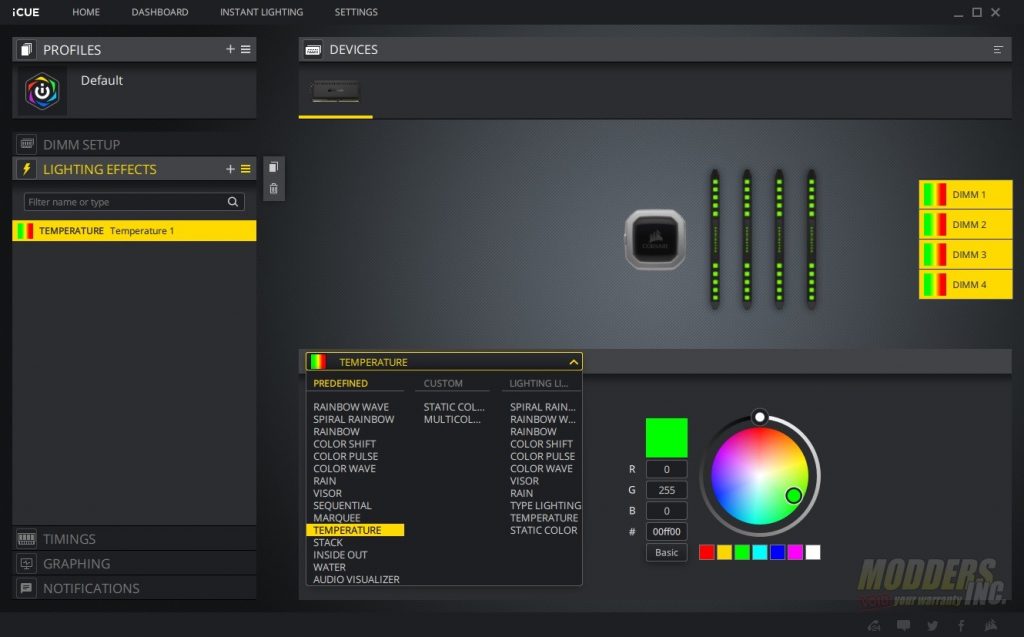Expand the Timings section

(134, 539)
